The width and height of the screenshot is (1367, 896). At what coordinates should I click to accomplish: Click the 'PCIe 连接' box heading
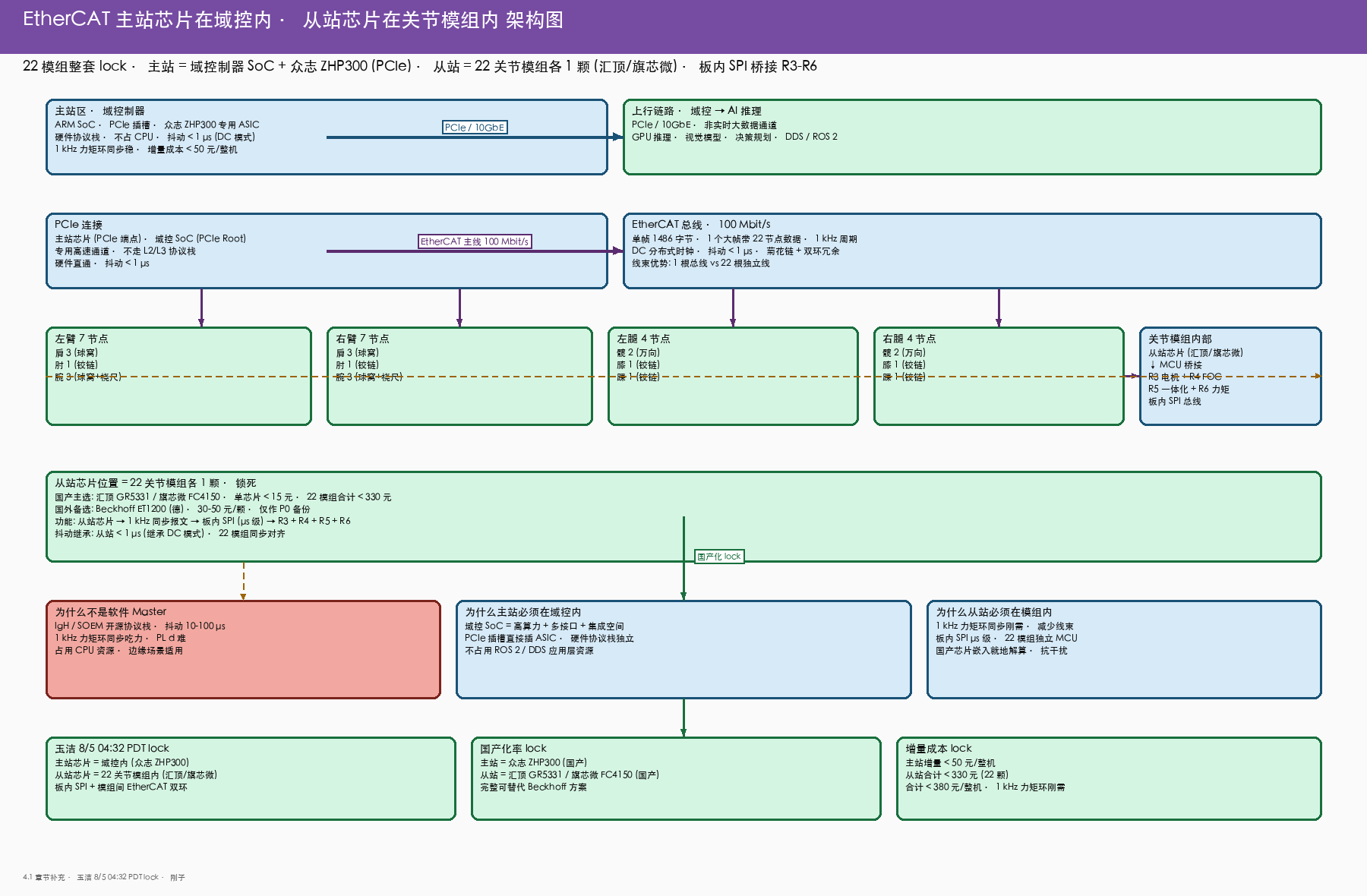[x=78, y=225]
